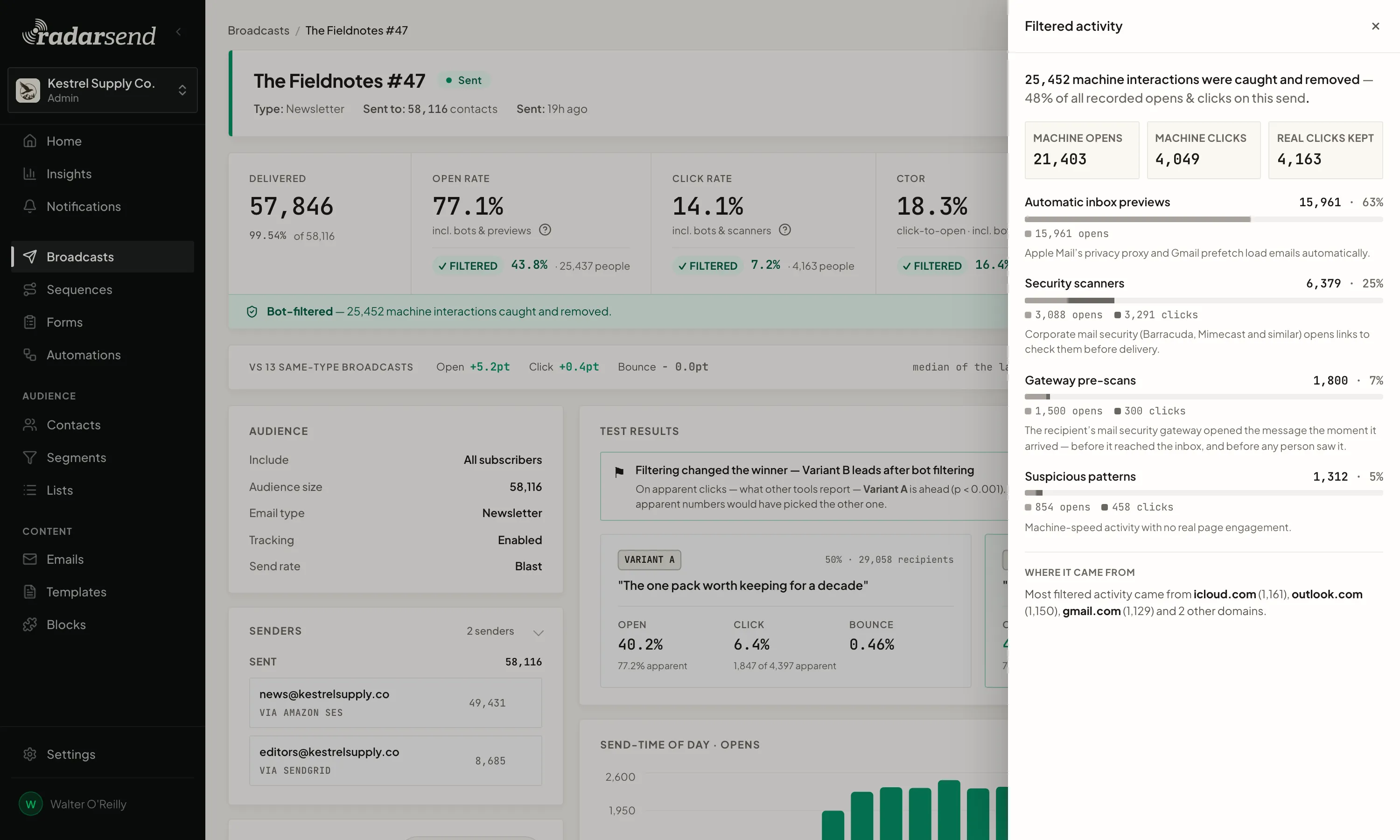The width and height of the screenshot is (1400, 840).
Task: Open Insights from the sidebar
Action: pyautogui.click(x=102, y=174)
